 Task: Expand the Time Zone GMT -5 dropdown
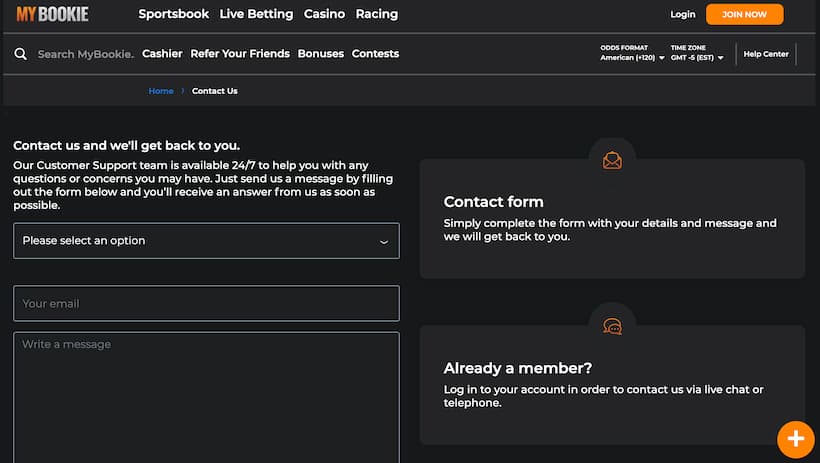click(x=697, y=58)
